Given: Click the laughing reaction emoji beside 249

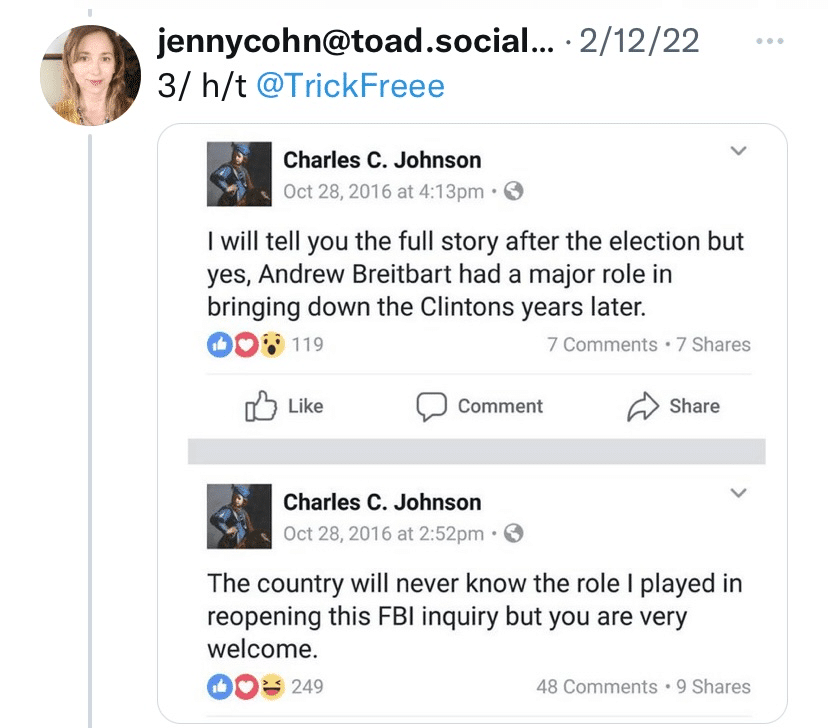Looking at the screenshot, I should tap(272, 687).
